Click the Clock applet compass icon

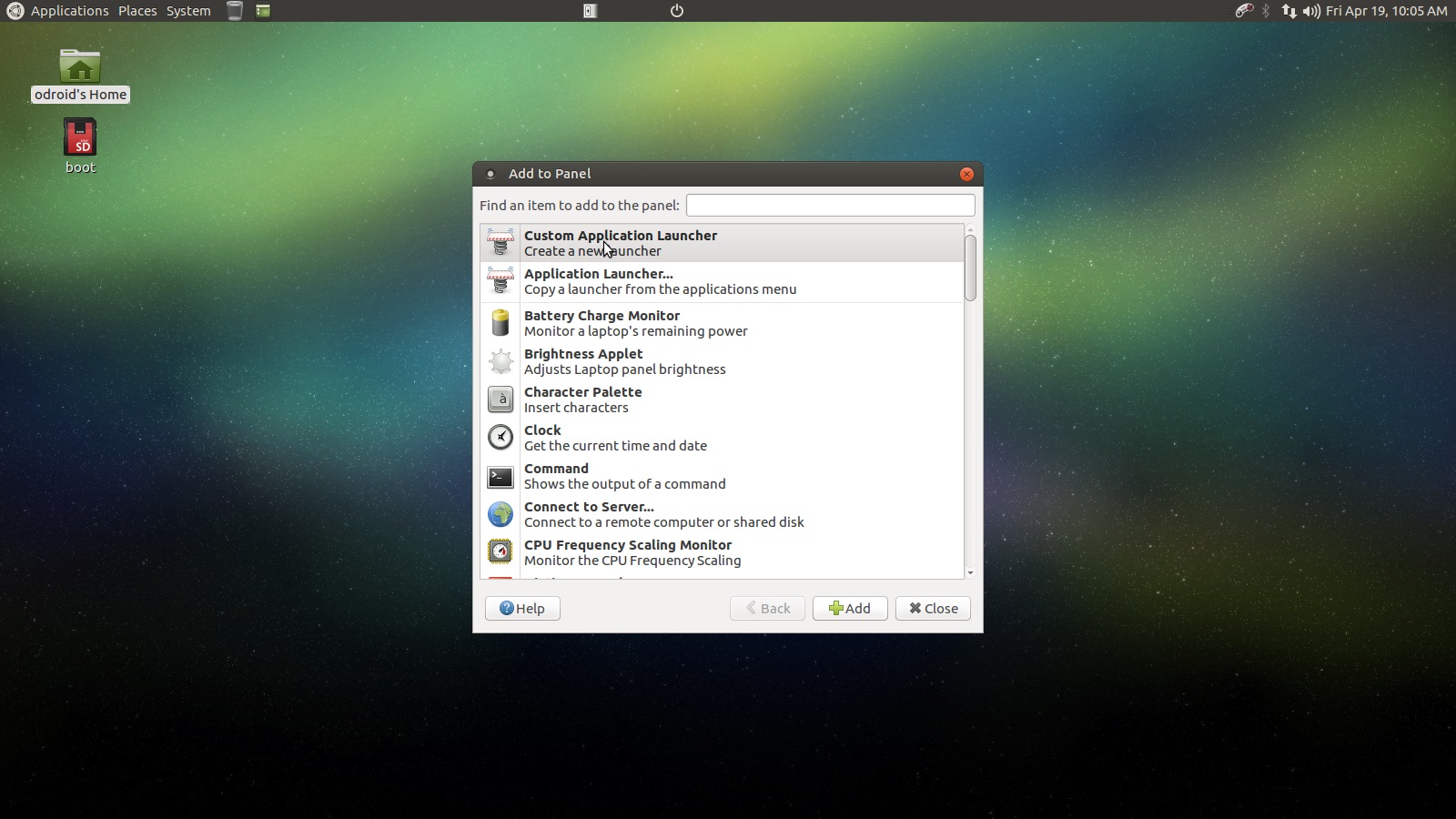[x=500, y=438]
